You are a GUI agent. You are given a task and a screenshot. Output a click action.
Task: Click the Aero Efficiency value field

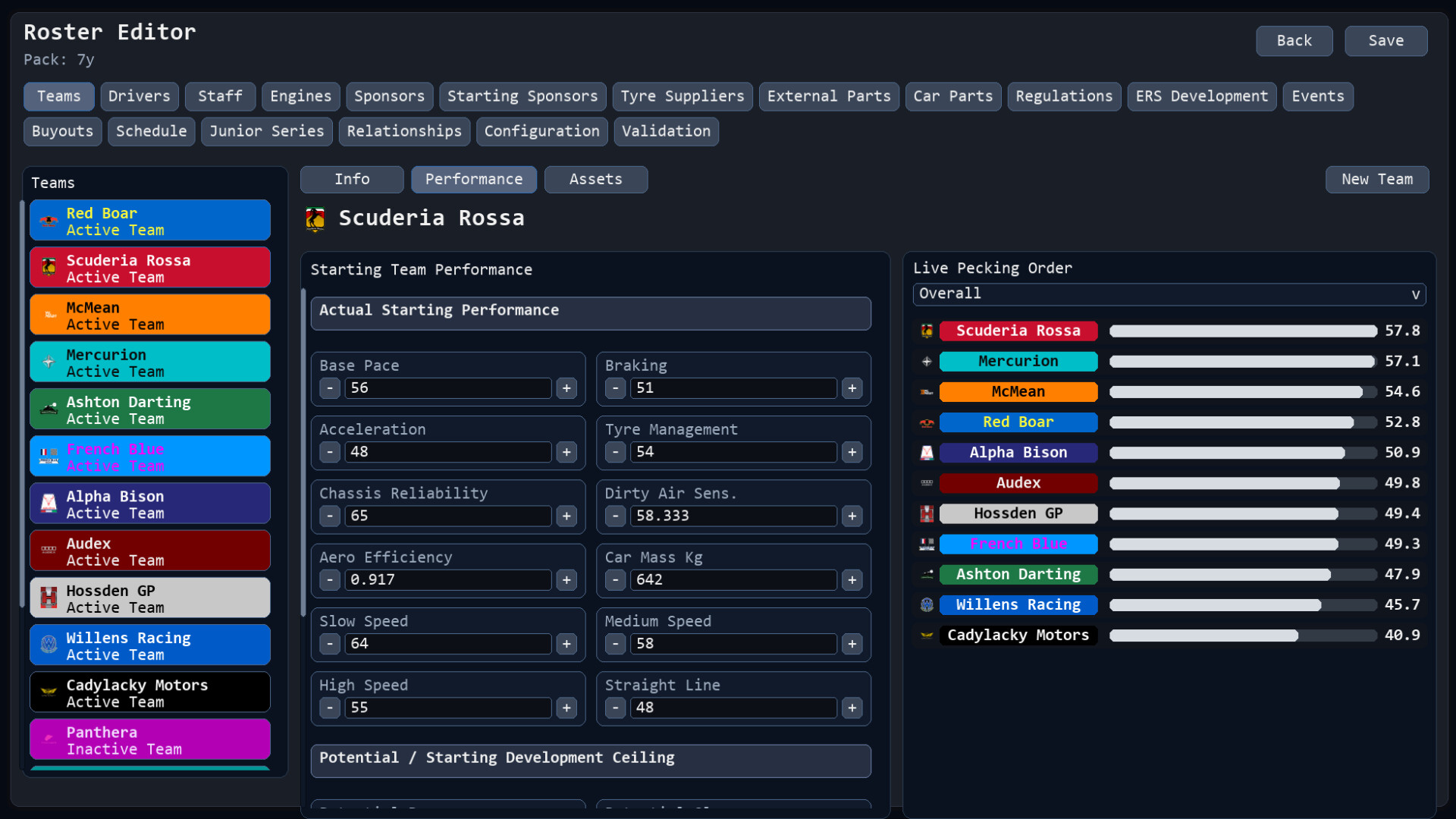click(448, 580)
